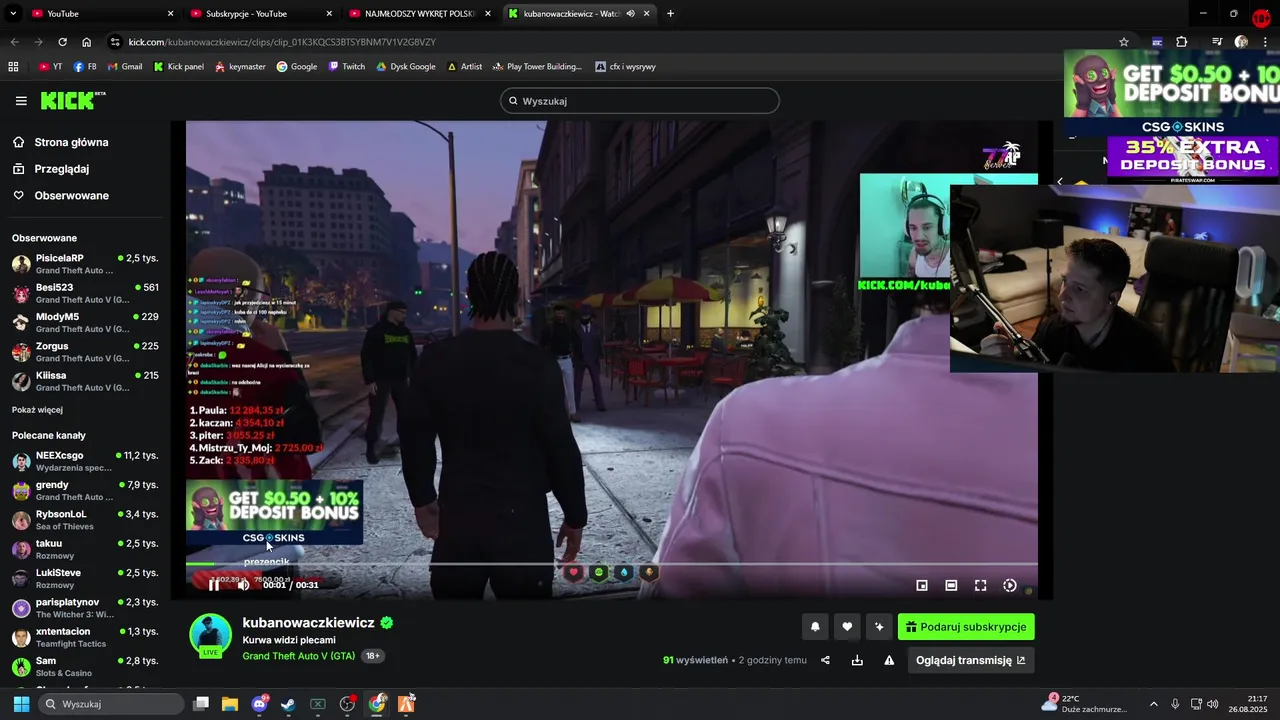Toggle theater mode on player
The height and width of the screenshot is (720, 1280).
[x=951, y=586]
